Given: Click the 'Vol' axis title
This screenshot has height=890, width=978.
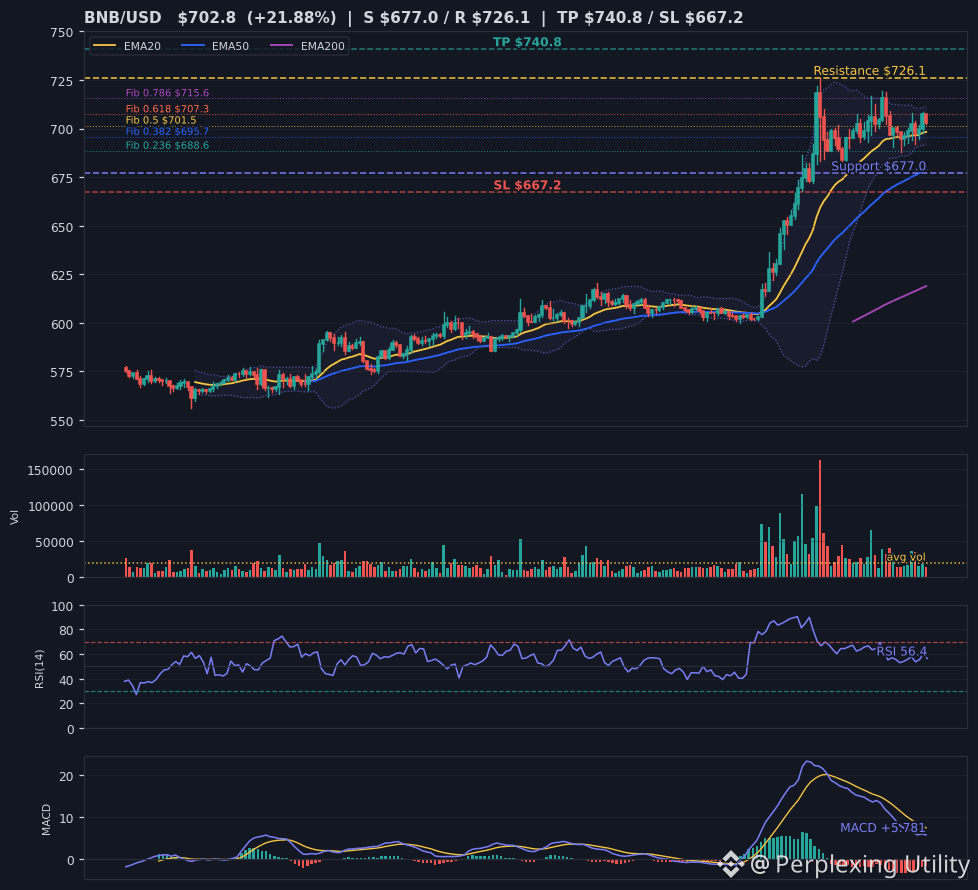Looking at the screenshot, I should pos(14,516).
